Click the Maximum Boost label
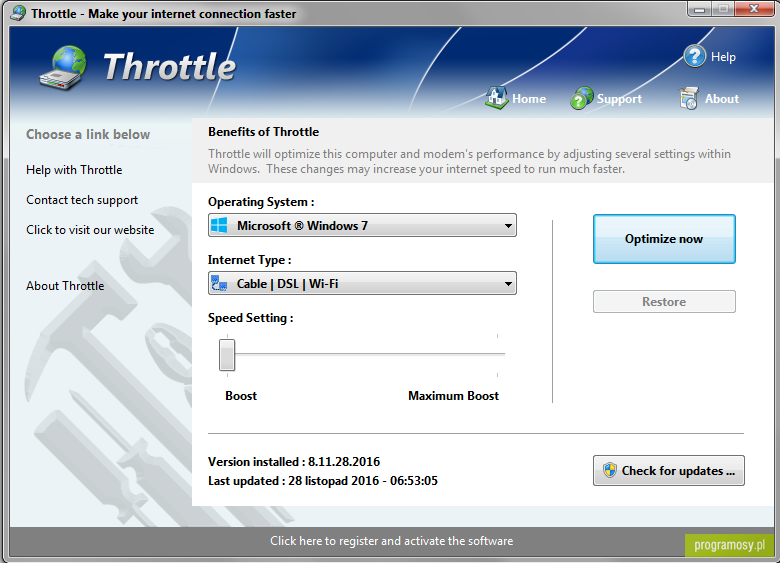This screenshot has height=563, width=780. coord(453,396)
